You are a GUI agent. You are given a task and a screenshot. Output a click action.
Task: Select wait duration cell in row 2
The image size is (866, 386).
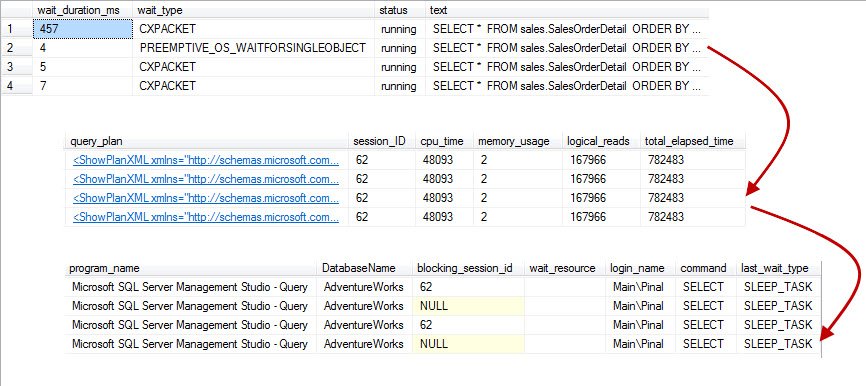tap(82, 48)
